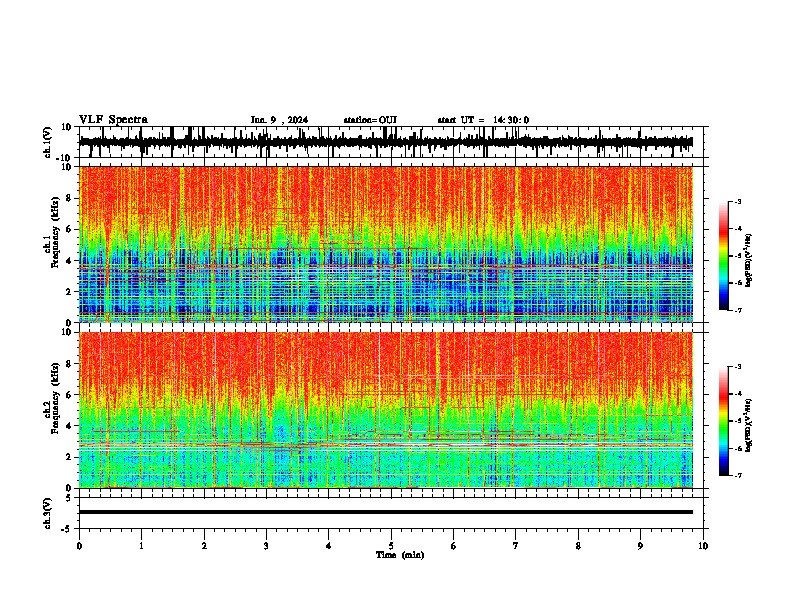Click the 'start UT = 14:30:0' label
Image resolution: width=792 pixels, height=612 pixels.
click(483, 120)
